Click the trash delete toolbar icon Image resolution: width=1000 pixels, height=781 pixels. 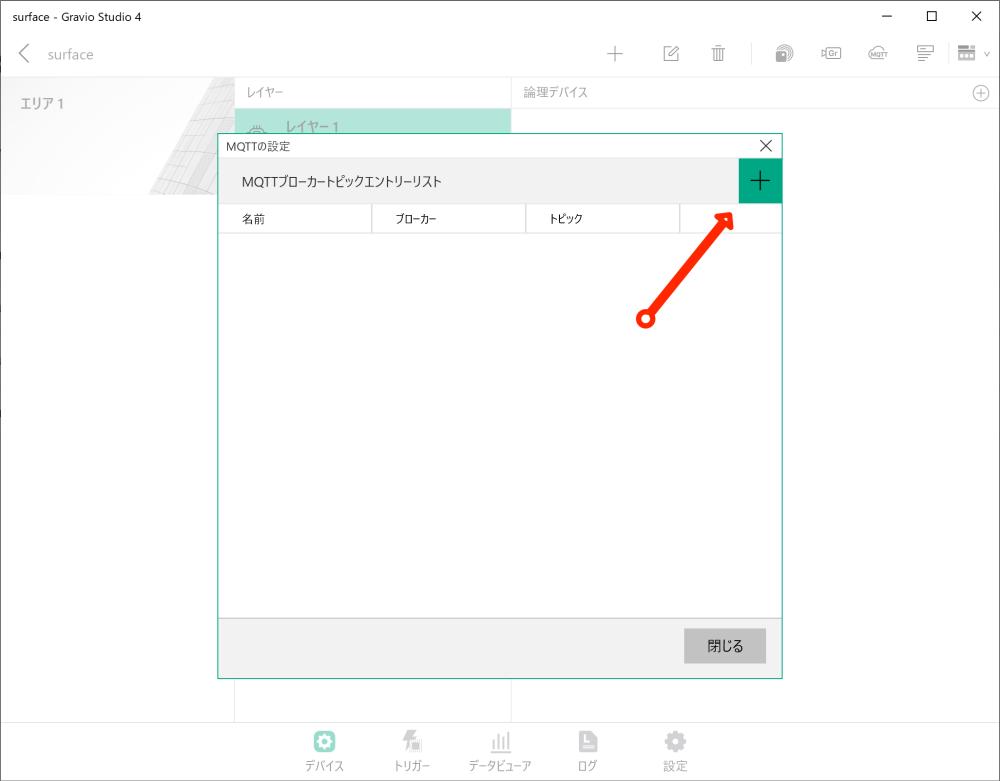point(718,53)
